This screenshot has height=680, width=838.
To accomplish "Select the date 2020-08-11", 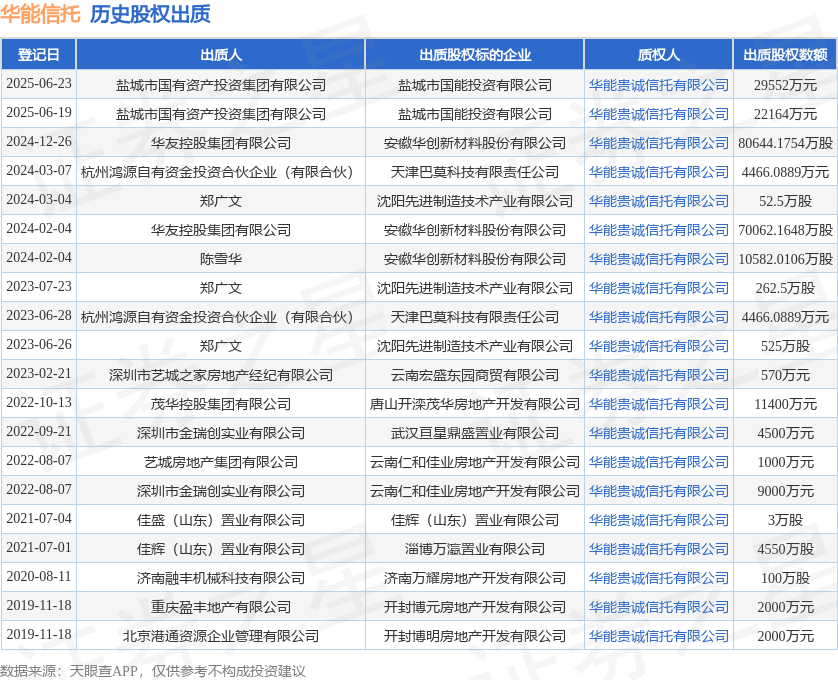I will point(39,576).
